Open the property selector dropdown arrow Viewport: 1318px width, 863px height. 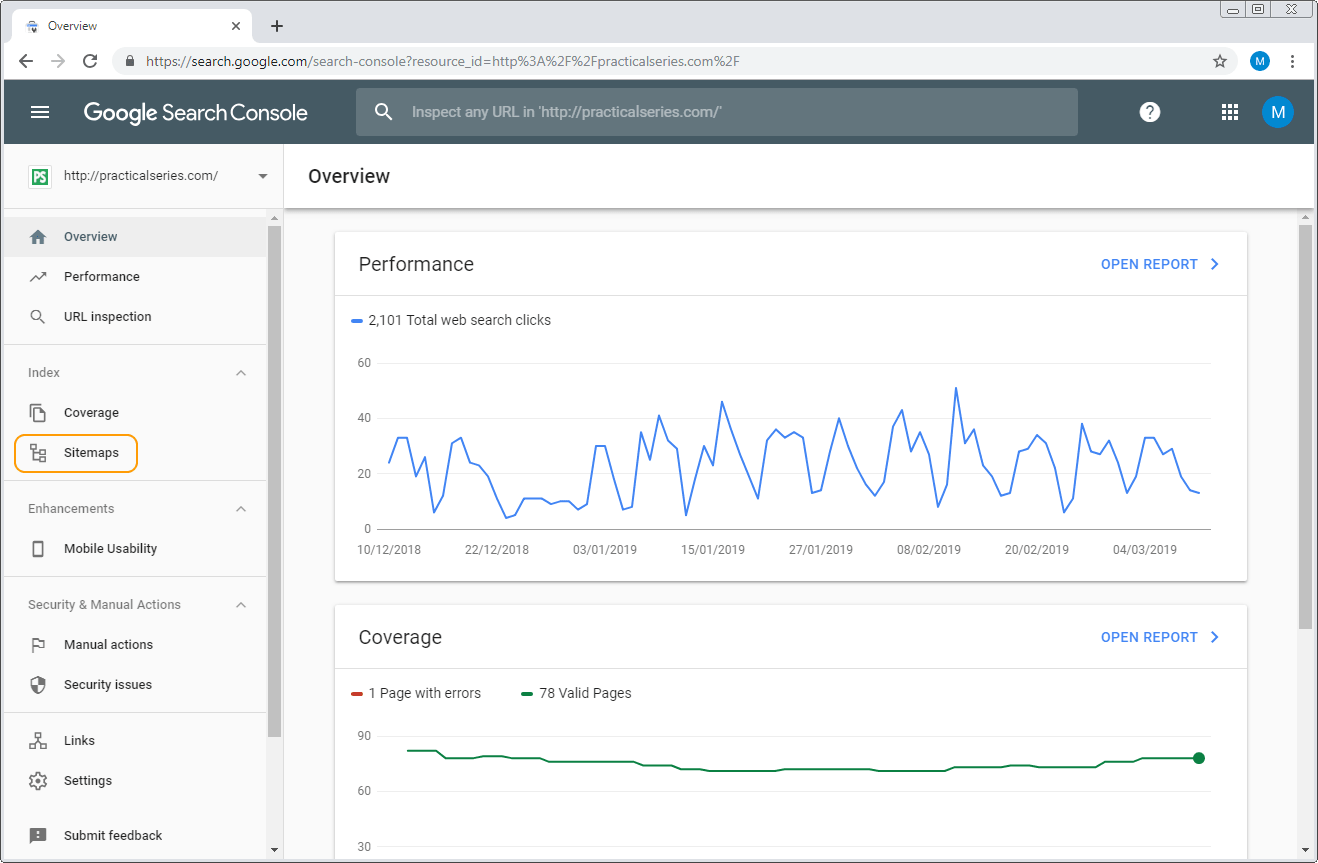(263, 176)
